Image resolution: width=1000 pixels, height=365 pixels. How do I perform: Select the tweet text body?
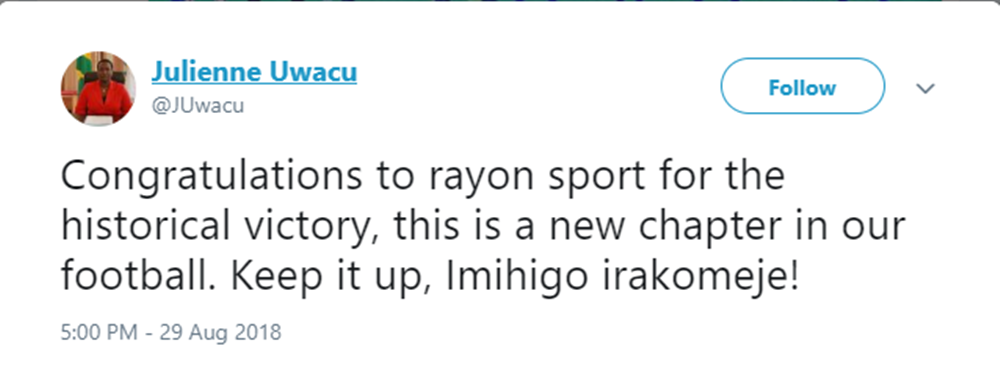point(483,227)
